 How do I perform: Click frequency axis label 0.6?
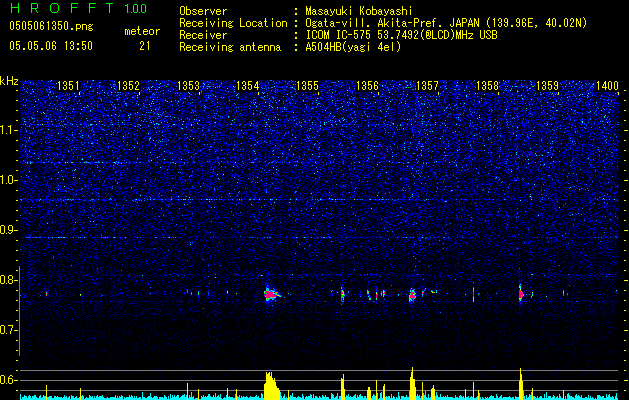[9, 380]
